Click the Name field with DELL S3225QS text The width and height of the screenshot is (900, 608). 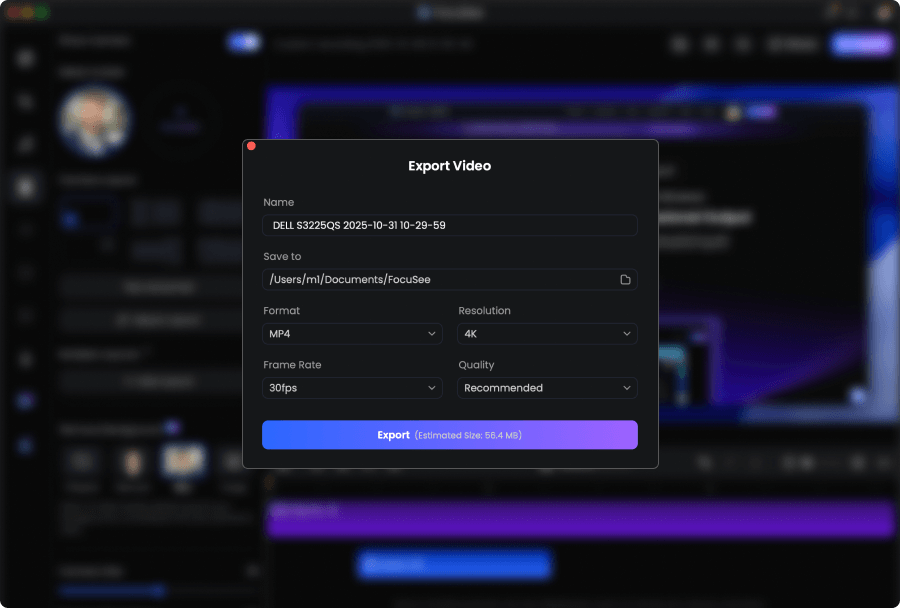tap(449, 225)
